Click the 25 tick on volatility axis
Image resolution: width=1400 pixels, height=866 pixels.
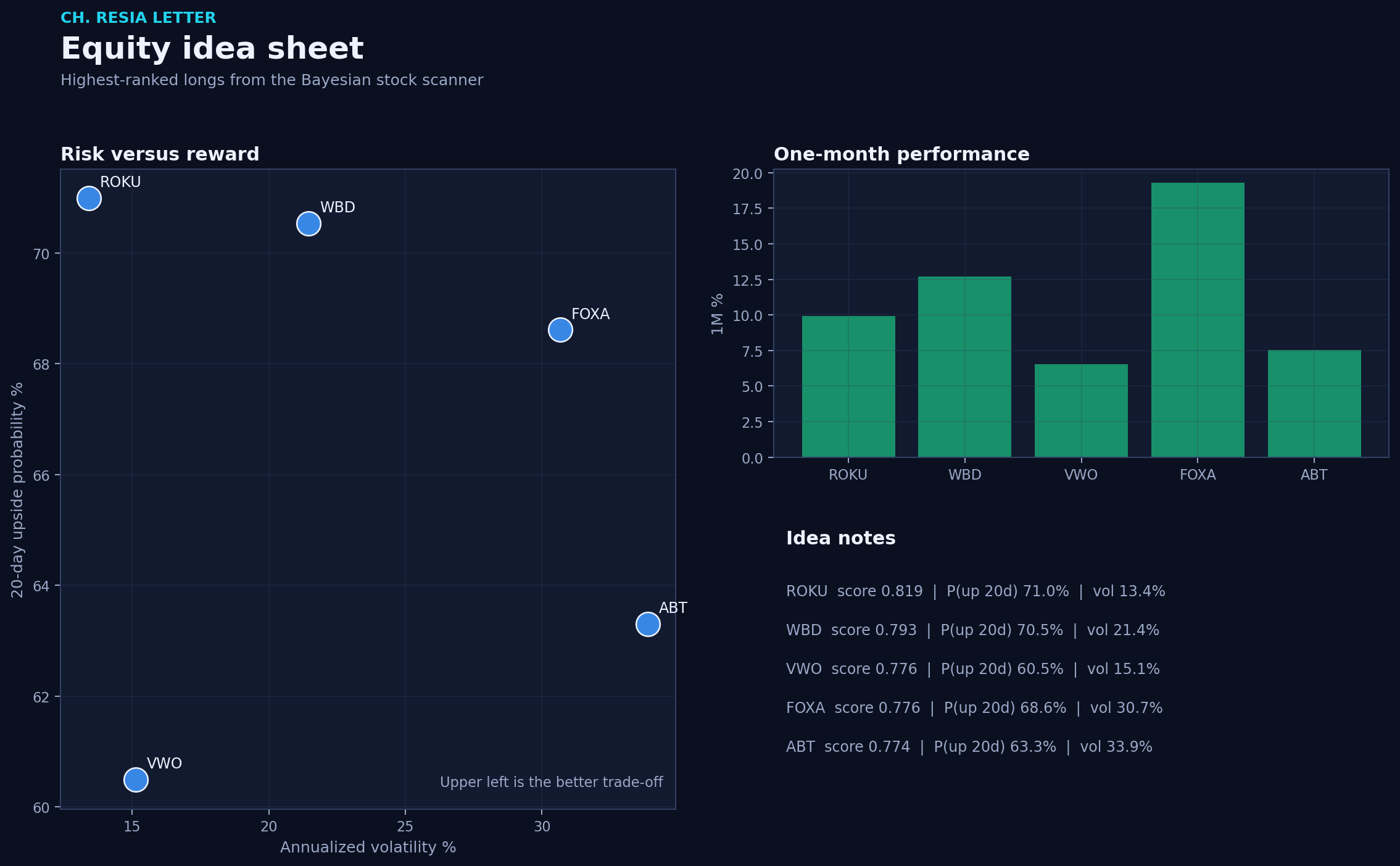point(405,826)
